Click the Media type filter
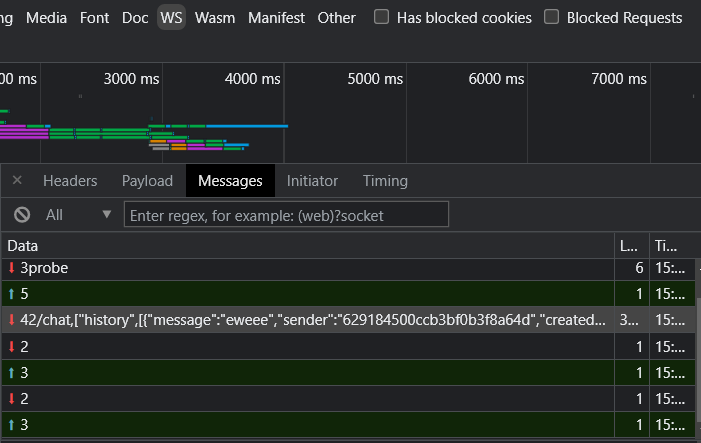The width and height of the screenshot is (701, 443). click(47, 17)
